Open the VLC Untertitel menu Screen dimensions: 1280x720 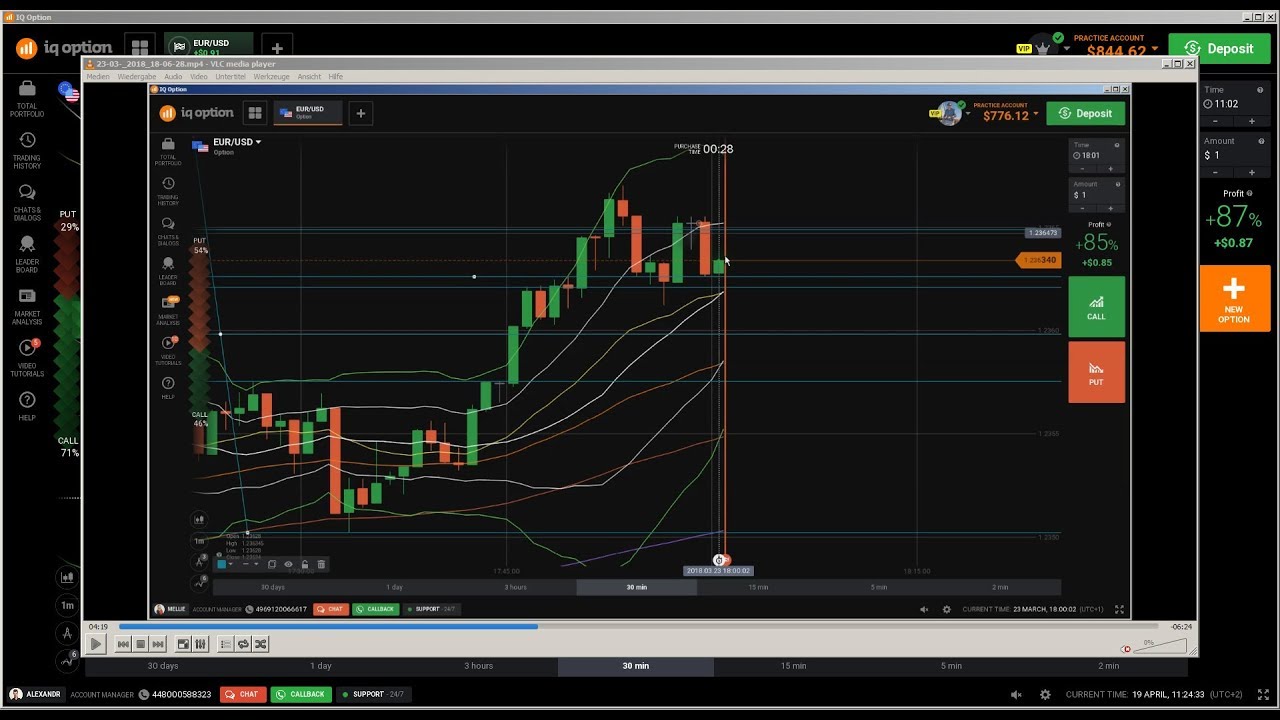point(231,77)
